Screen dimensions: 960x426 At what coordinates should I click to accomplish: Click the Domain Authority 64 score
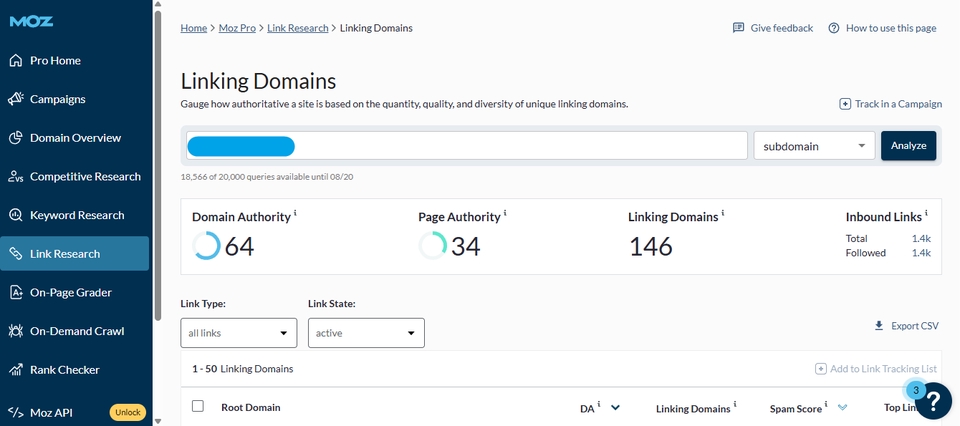239,246
